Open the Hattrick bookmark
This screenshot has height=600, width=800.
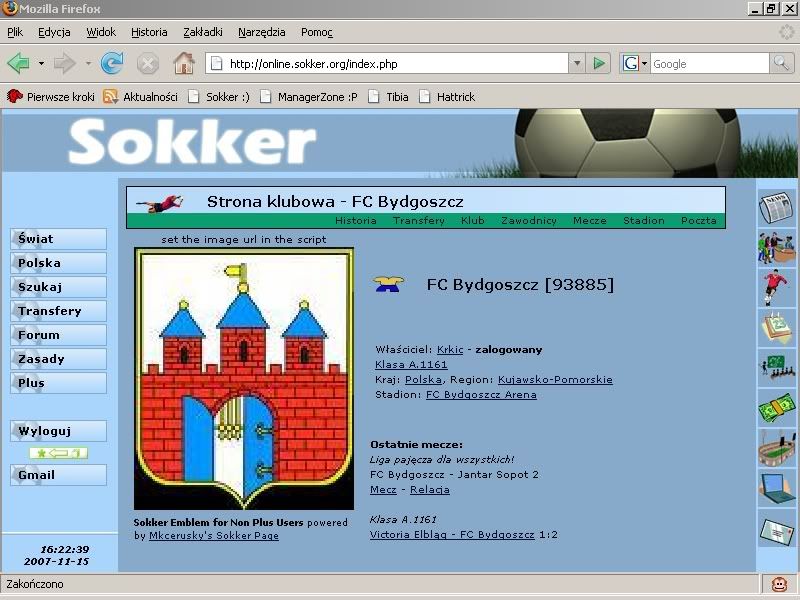pos(447,97)
